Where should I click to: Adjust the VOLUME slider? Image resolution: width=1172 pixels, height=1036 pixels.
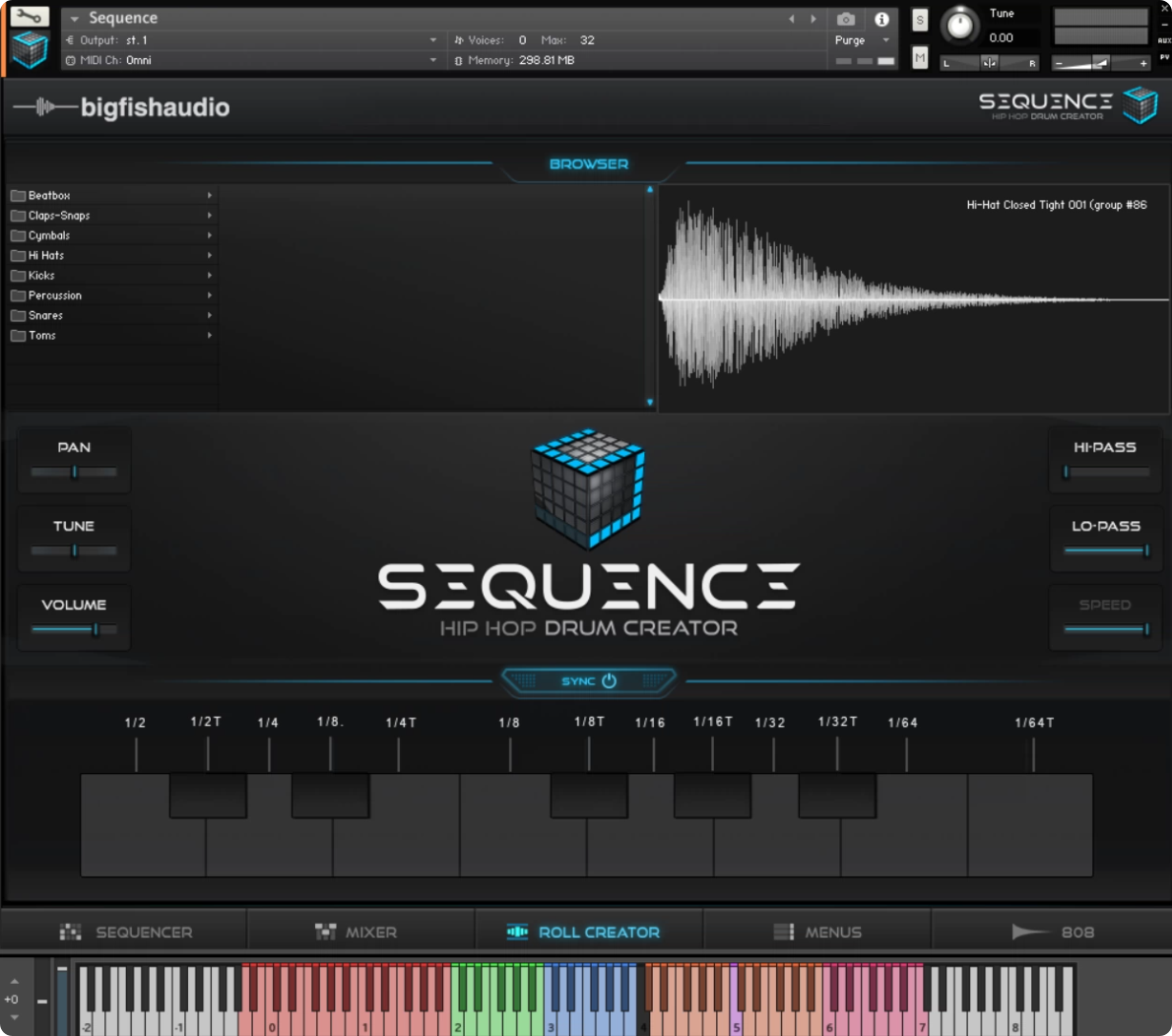pos(74,629)
